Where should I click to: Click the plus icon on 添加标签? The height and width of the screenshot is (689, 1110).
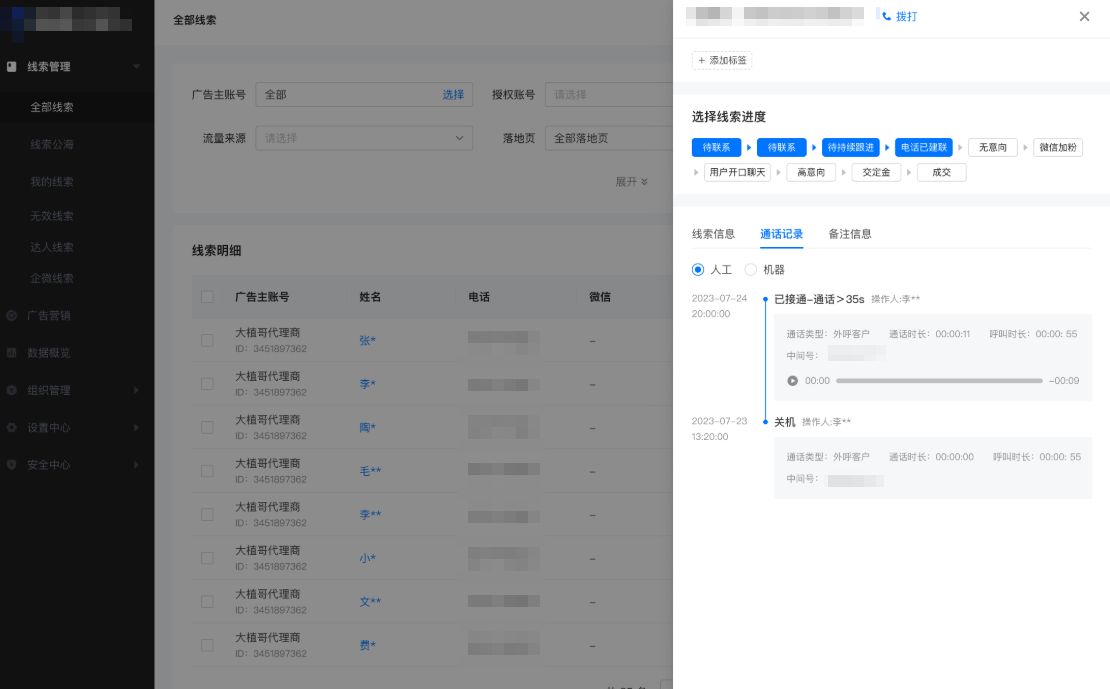click(701, 60)
